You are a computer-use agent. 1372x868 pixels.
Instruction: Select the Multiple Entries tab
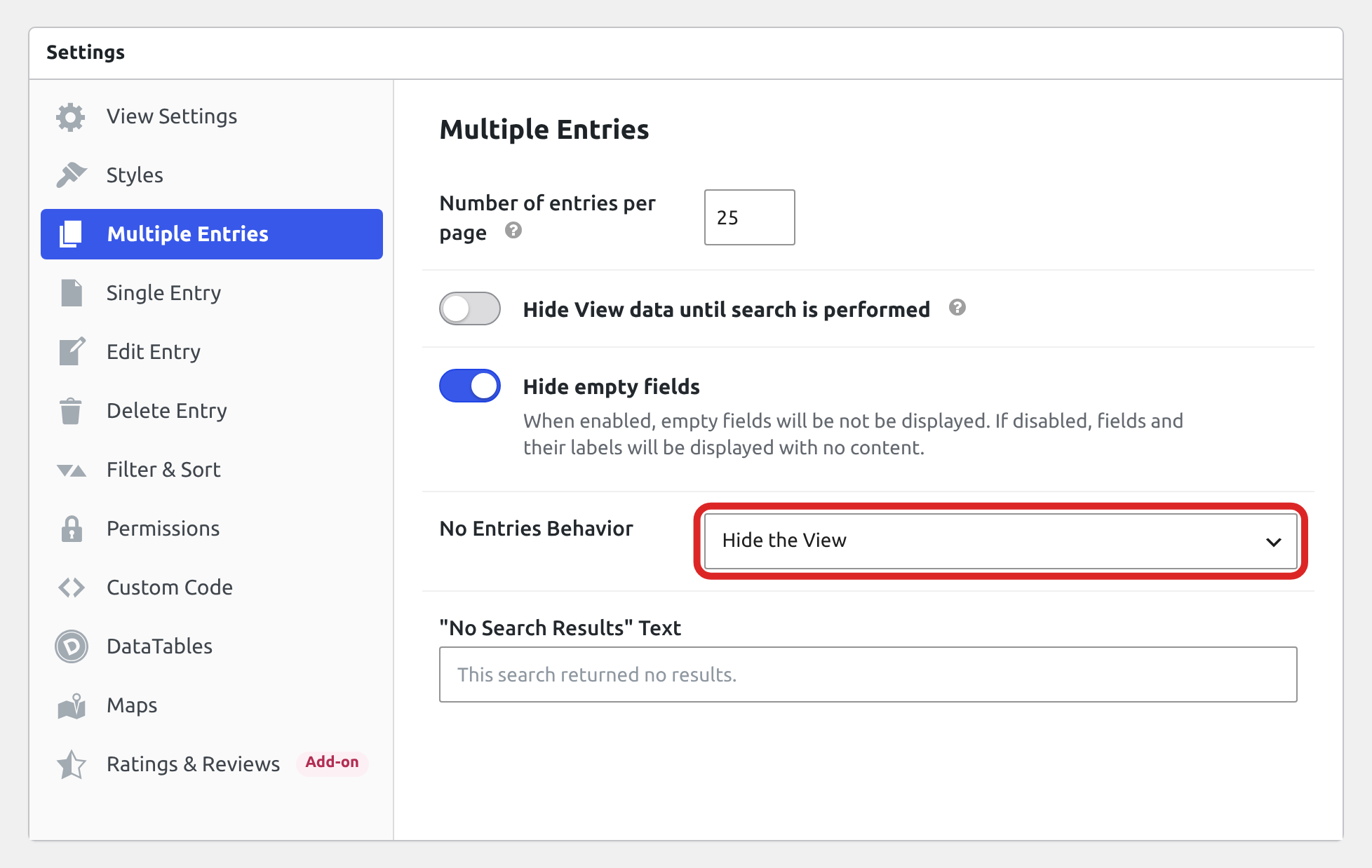tap(212, 234)
